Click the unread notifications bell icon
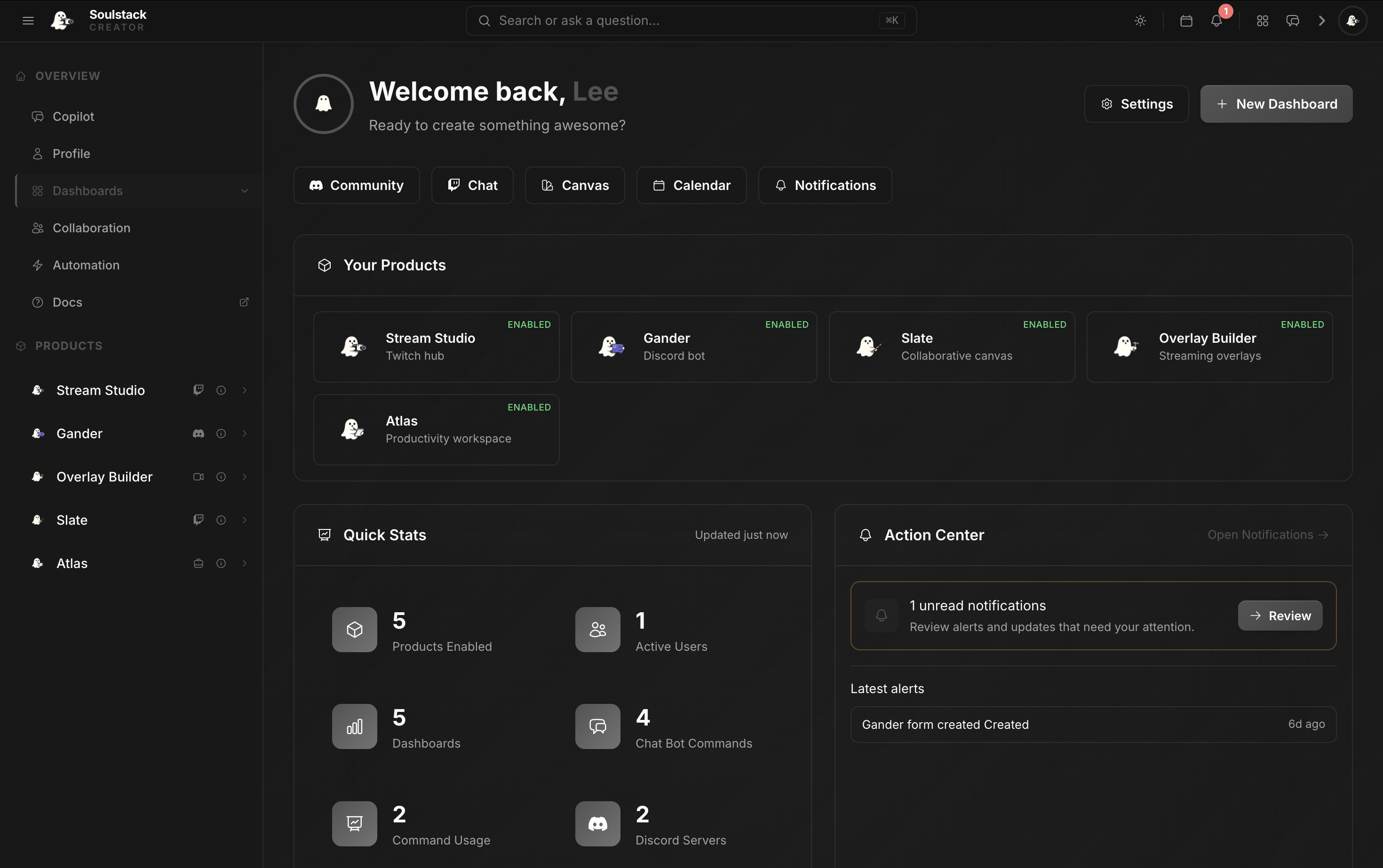The image size is (1383, 868). pyautogui.click(x=881, y=615)
